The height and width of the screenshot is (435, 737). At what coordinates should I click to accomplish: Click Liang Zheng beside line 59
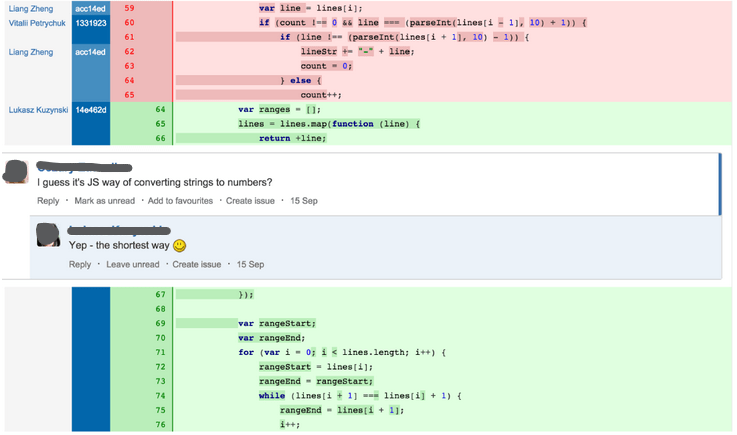click(x=29, y=8)
